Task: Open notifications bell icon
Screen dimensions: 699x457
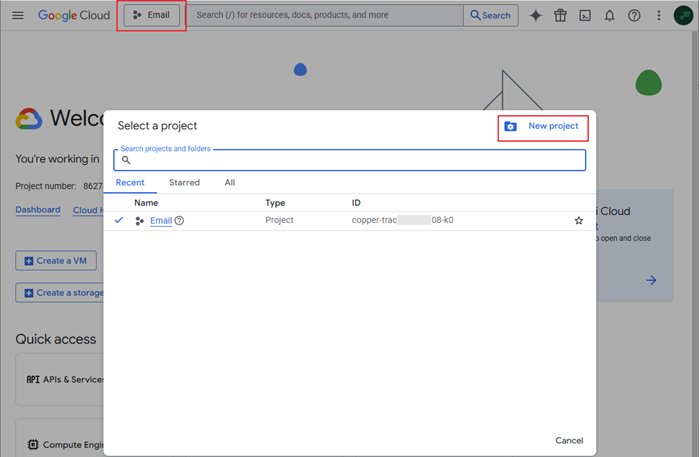Action: pyautogui.click(x=609, y=16)
